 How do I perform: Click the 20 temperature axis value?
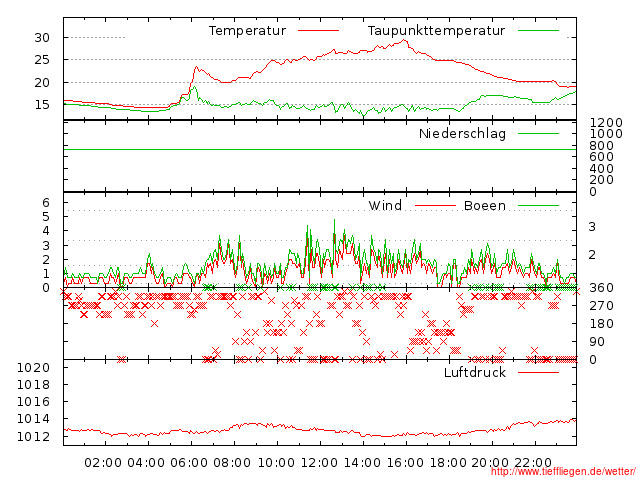[42, 83]
